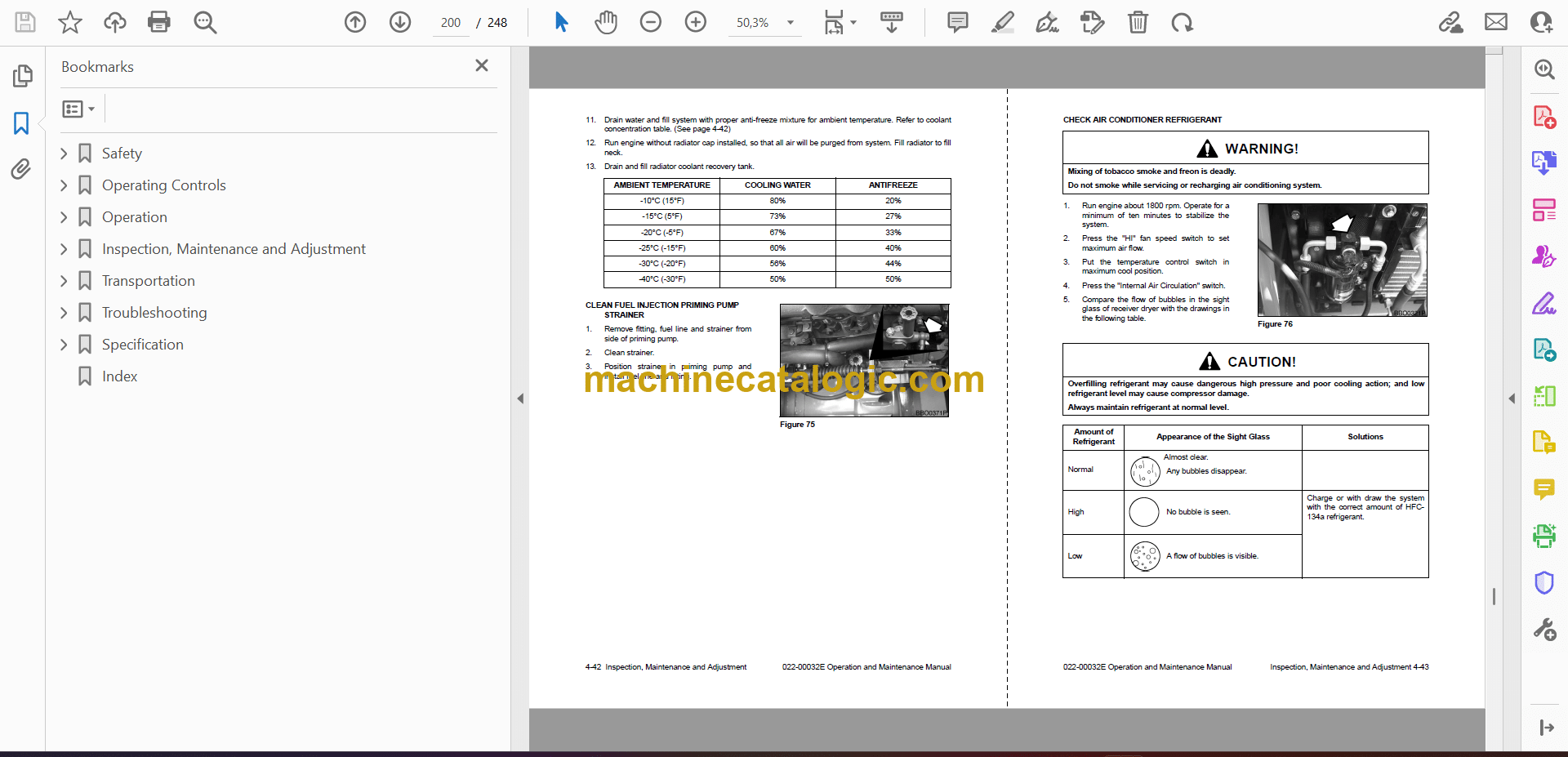Viewport: 1568px width, 757px height.
Task: Send the file by email
Action: tap(1496, 22)
